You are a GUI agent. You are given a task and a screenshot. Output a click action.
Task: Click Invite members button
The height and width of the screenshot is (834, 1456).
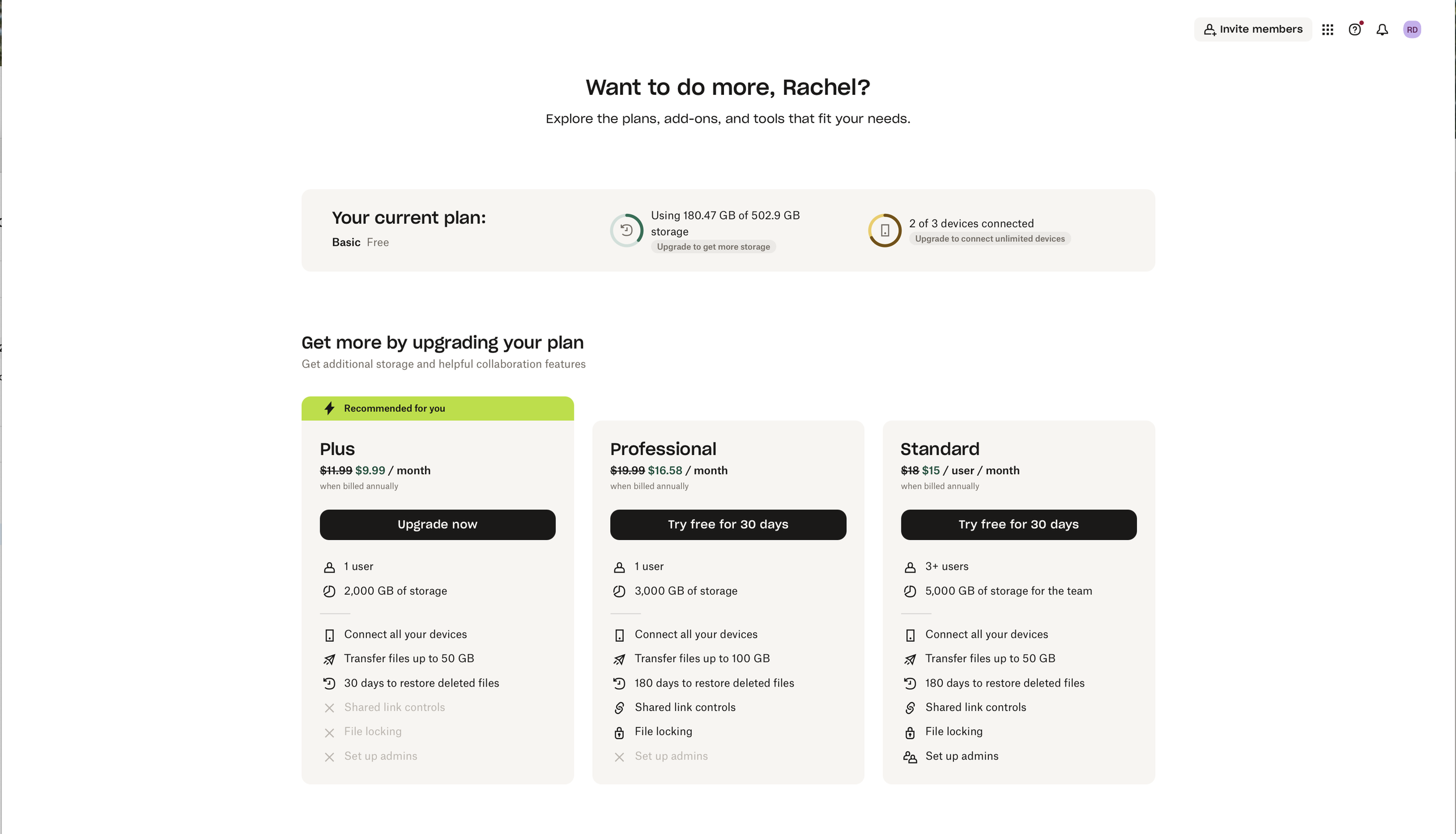point(1253,30)
